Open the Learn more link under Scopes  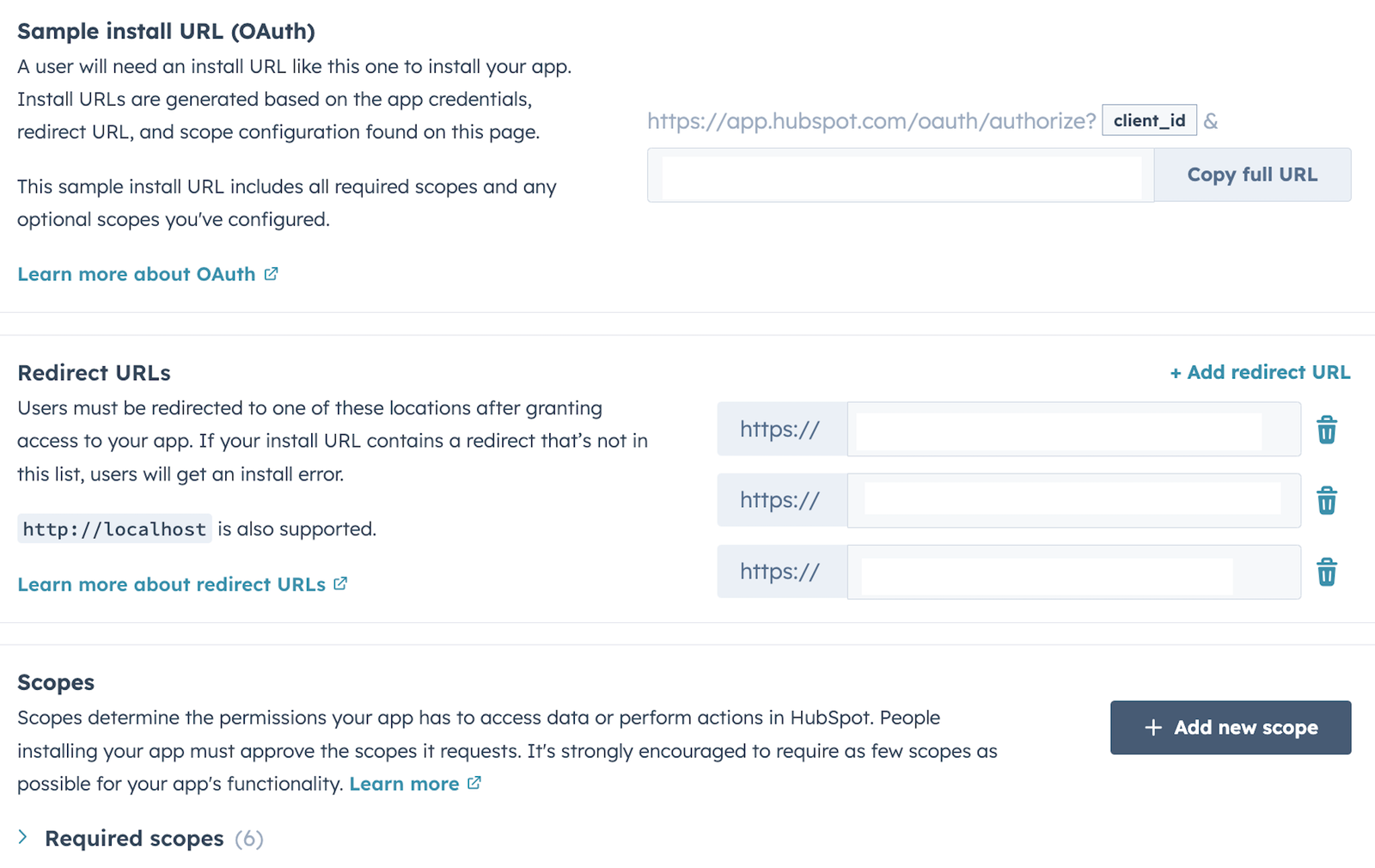404,783
